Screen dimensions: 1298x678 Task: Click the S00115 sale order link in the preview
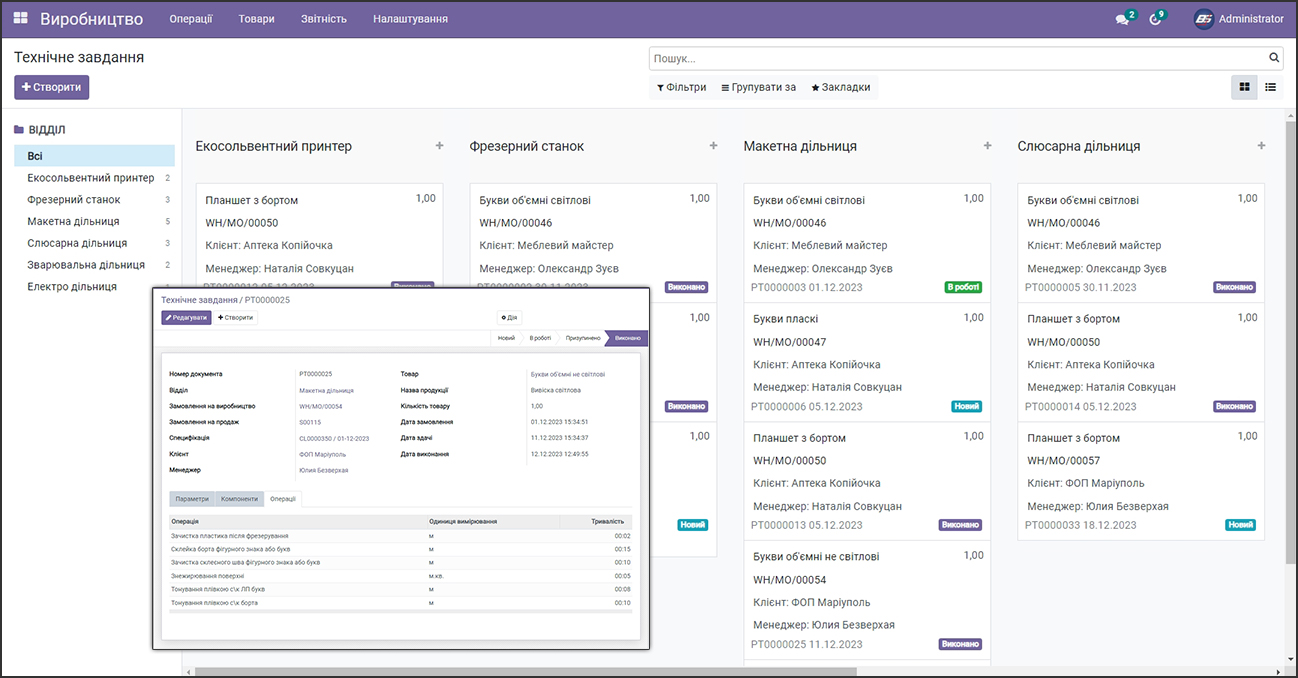click(309, 422)
